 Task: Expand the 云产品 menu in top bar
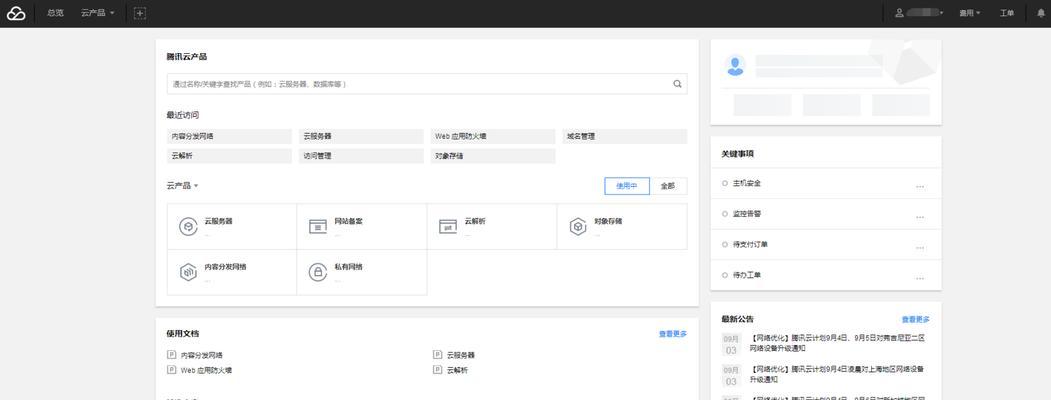(97, 13)
